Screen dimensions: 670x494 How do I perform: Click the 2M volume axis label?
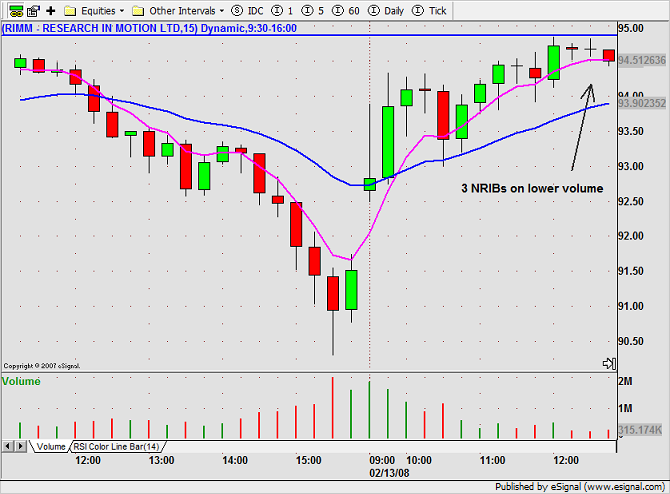pyautogui.click(x=625, y=381)
